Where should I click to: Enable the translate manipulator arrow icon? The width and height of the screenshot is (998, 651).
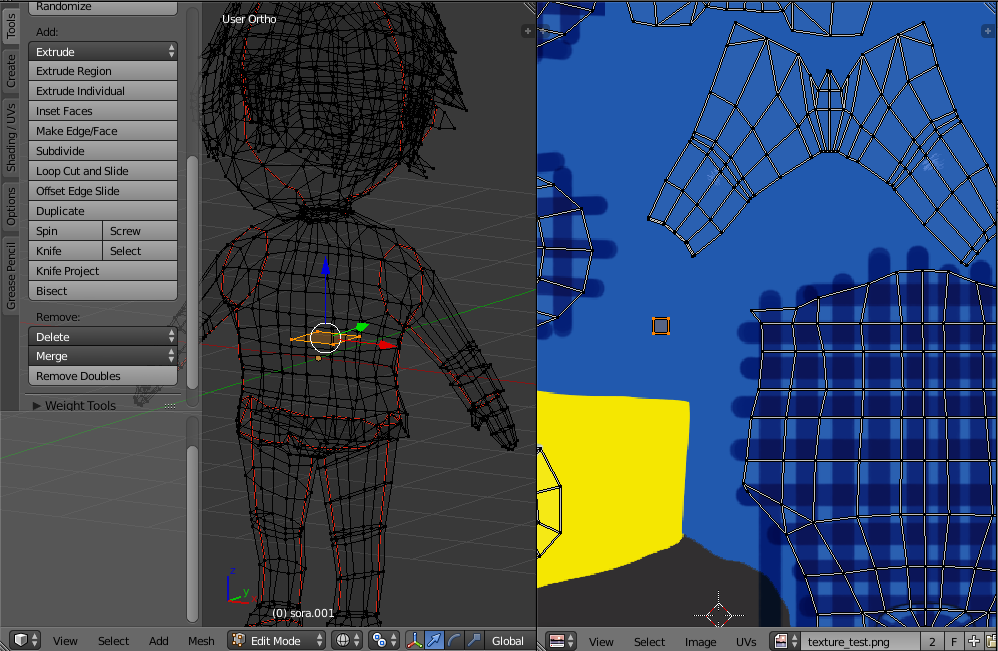(x=434, y=640)
